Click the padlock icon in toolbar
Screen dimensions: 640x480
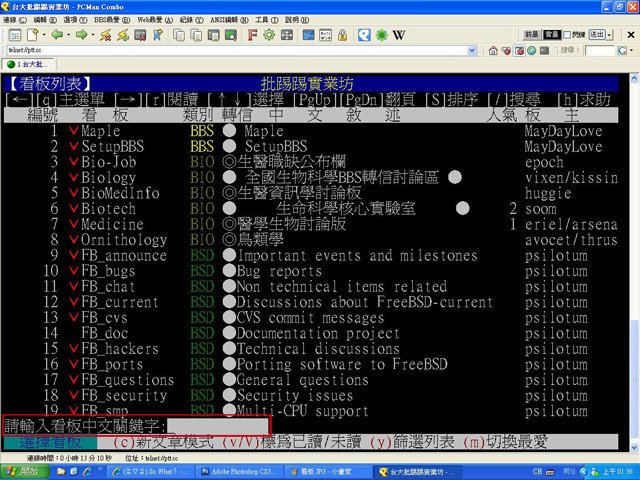[x=342, y=35]
